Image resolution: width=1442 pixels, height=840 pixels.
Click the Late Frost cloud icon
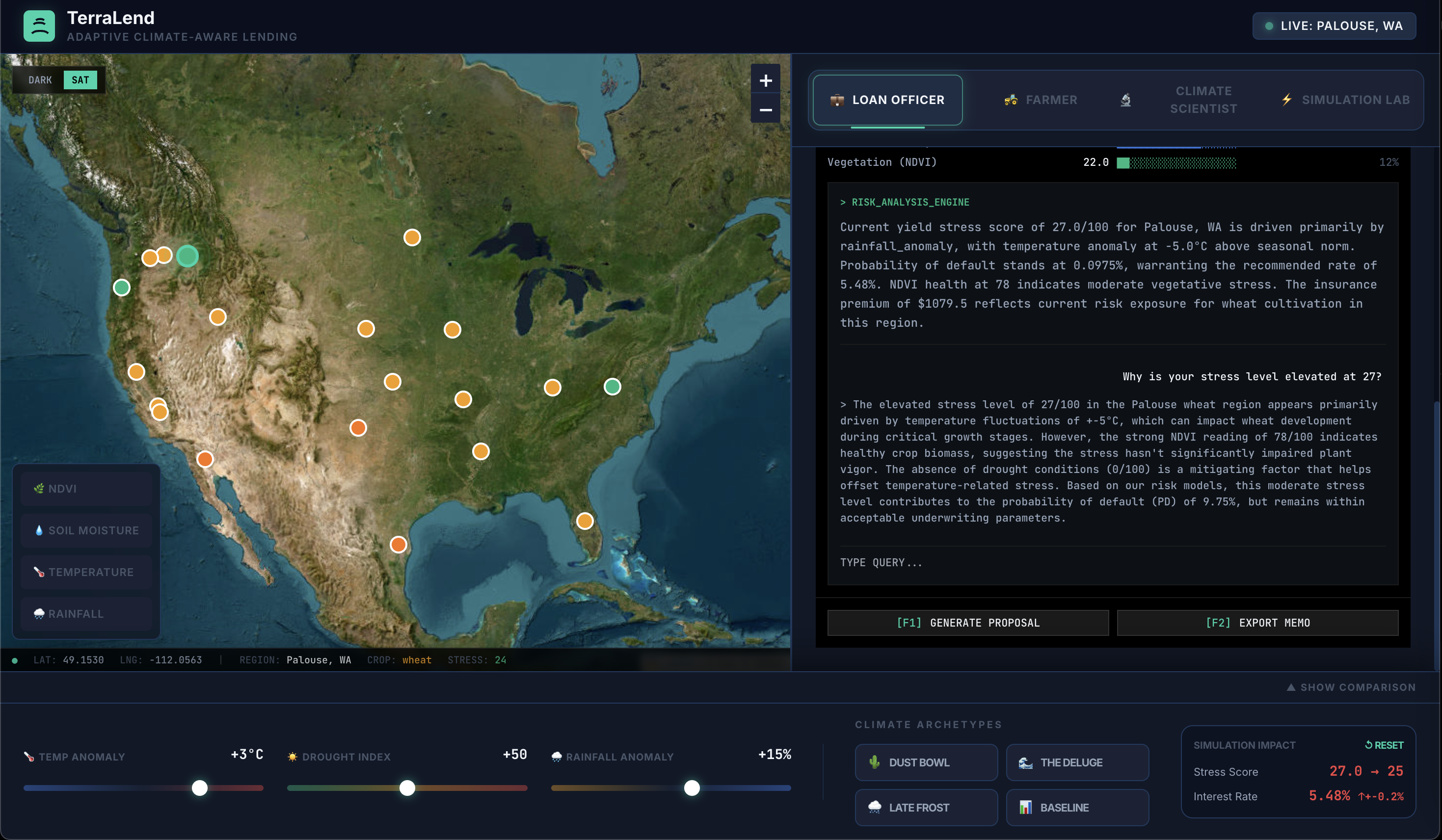tap(874, 808)
